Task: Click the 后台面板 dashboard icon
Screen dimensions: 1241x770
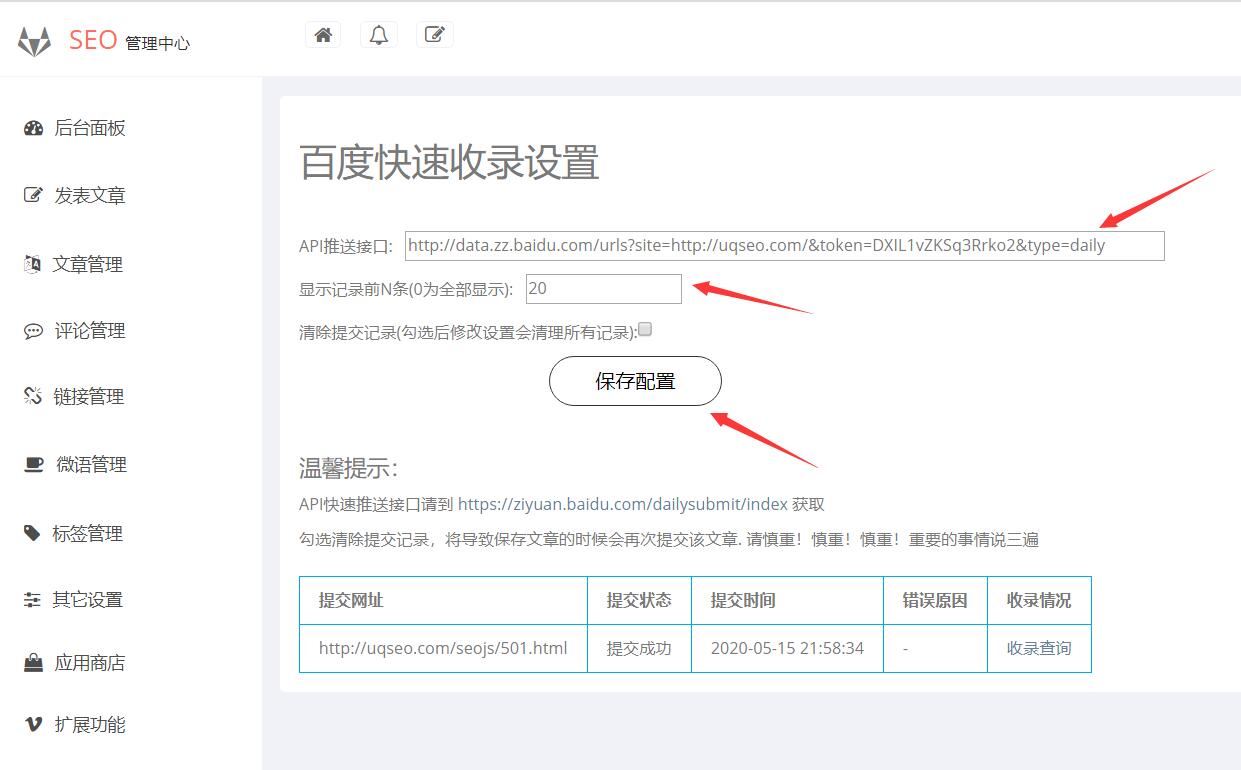Action: coord(31,126)
